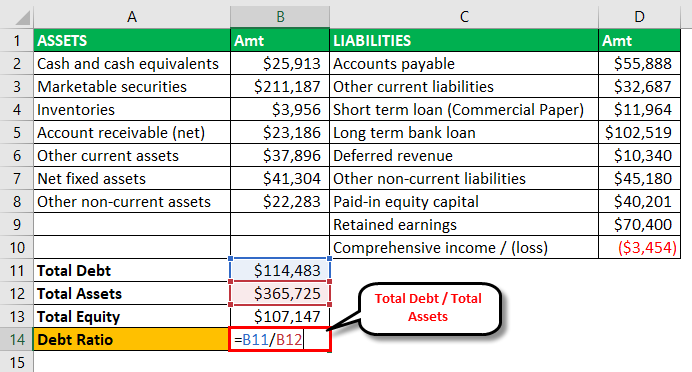Screen dimensions: 692x372
Task: Select Other current liabilities cell
Action: (464, 86)
